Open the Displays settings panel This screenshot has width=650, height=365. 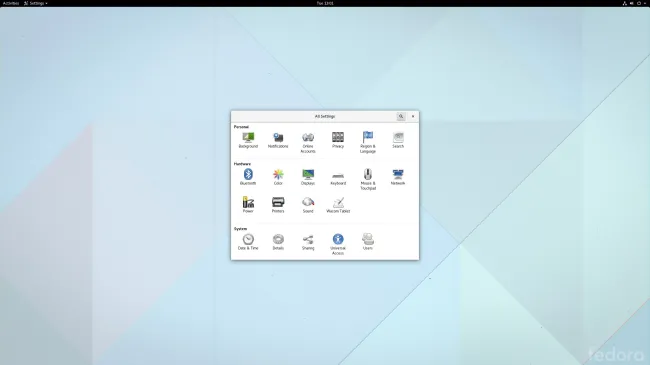coord(308,177)
